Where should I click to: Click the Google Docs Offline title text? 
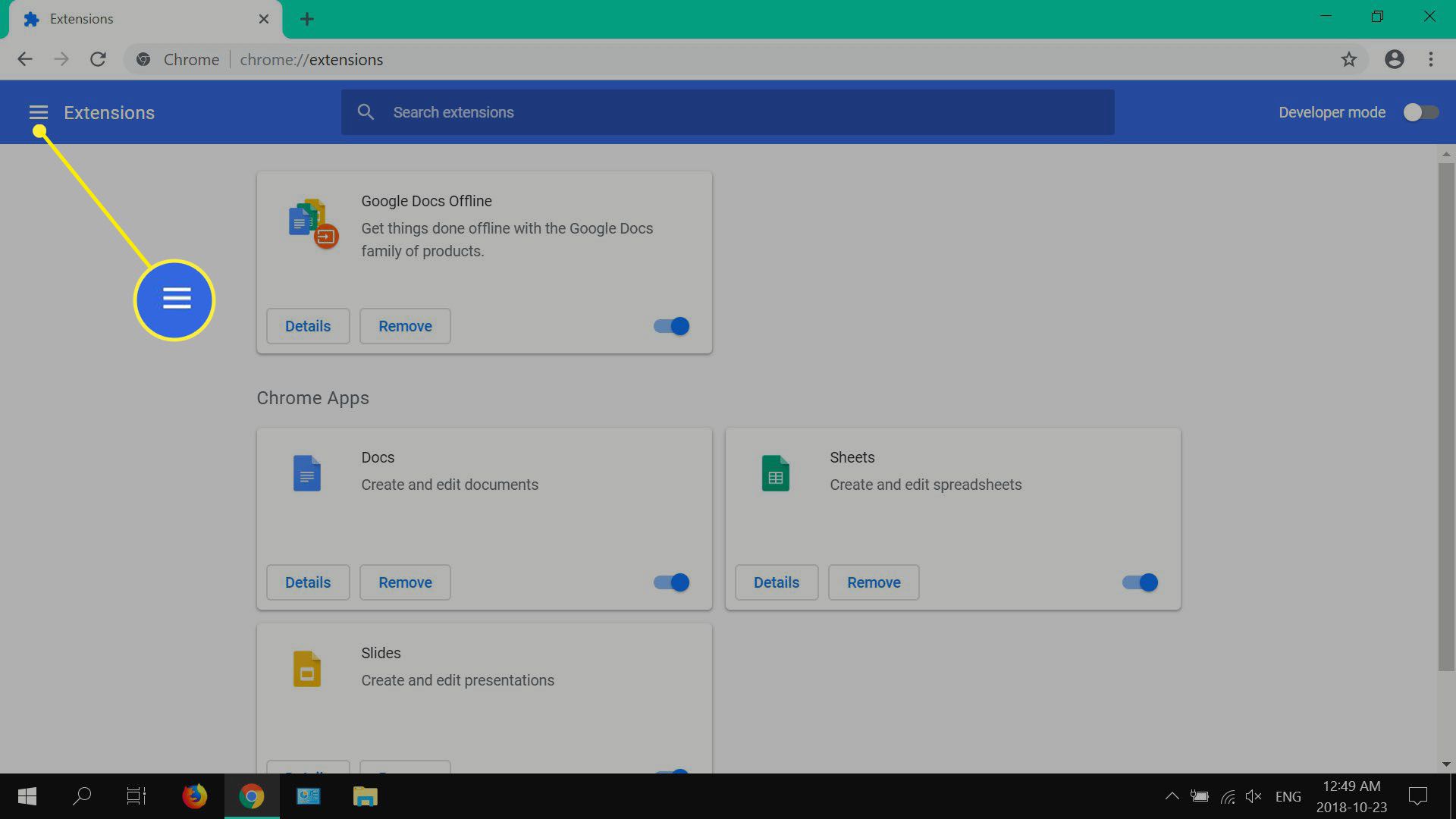(x=426, y=201)
